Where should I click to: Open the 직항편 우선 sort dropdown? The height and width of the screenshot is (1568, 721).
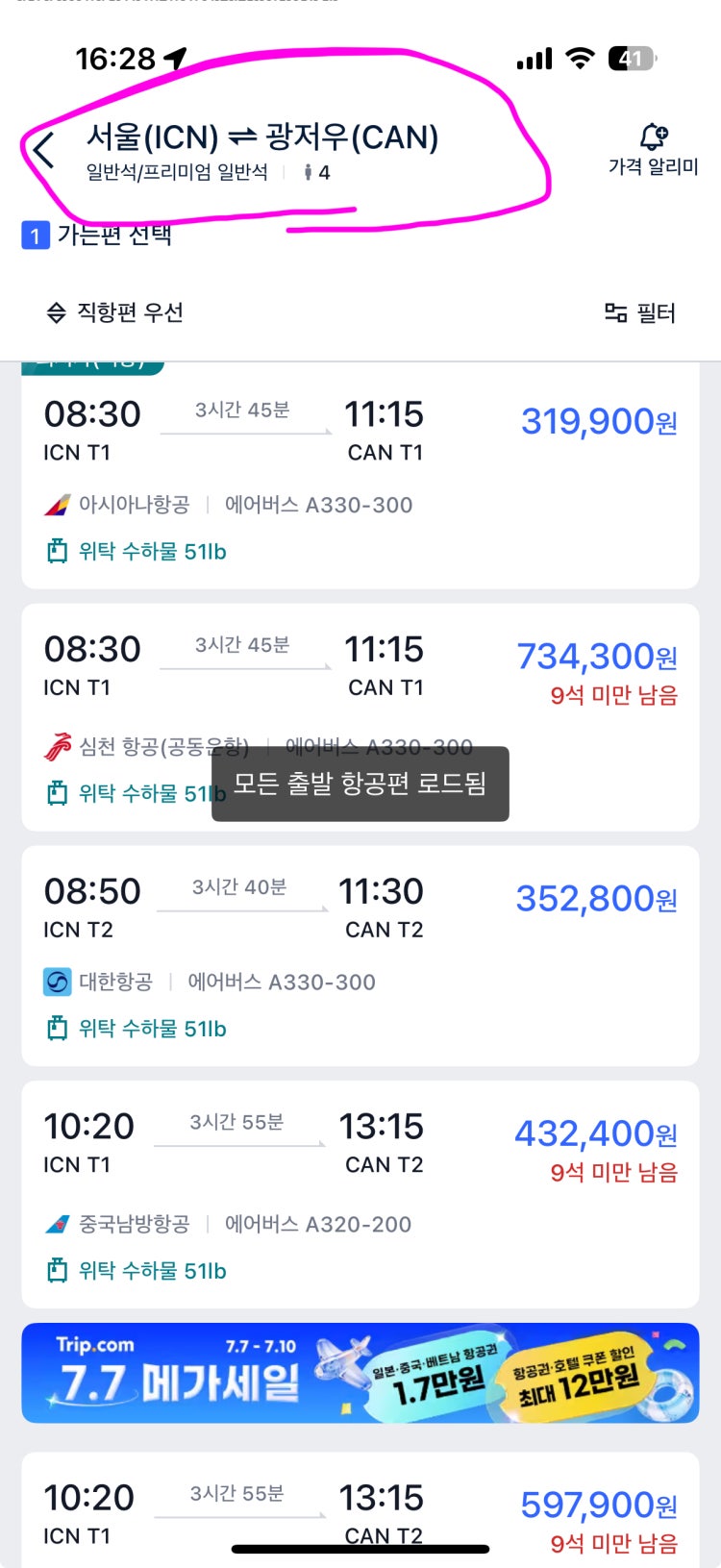coord(115,312)
